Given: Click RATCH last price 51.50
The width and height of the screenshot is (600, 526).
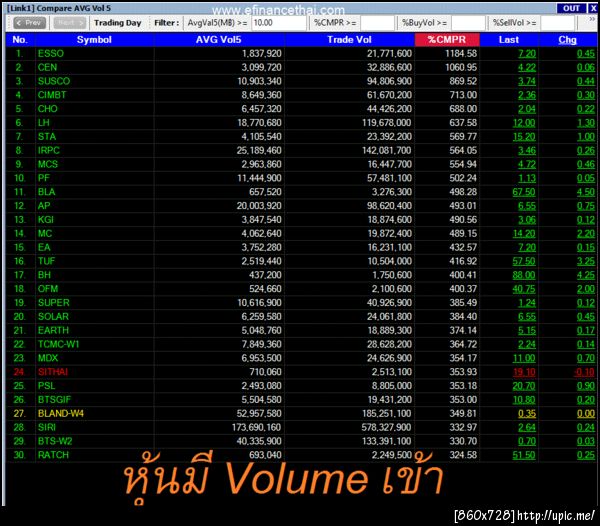Looking at the screenshot, I should click(524, 455).
